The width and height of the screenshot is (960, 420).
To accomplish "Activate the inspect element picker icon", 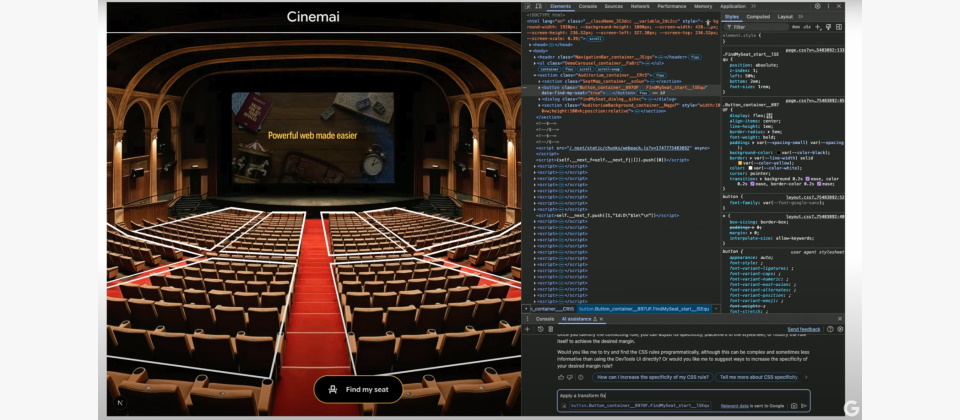I will [x=528, y=6].
